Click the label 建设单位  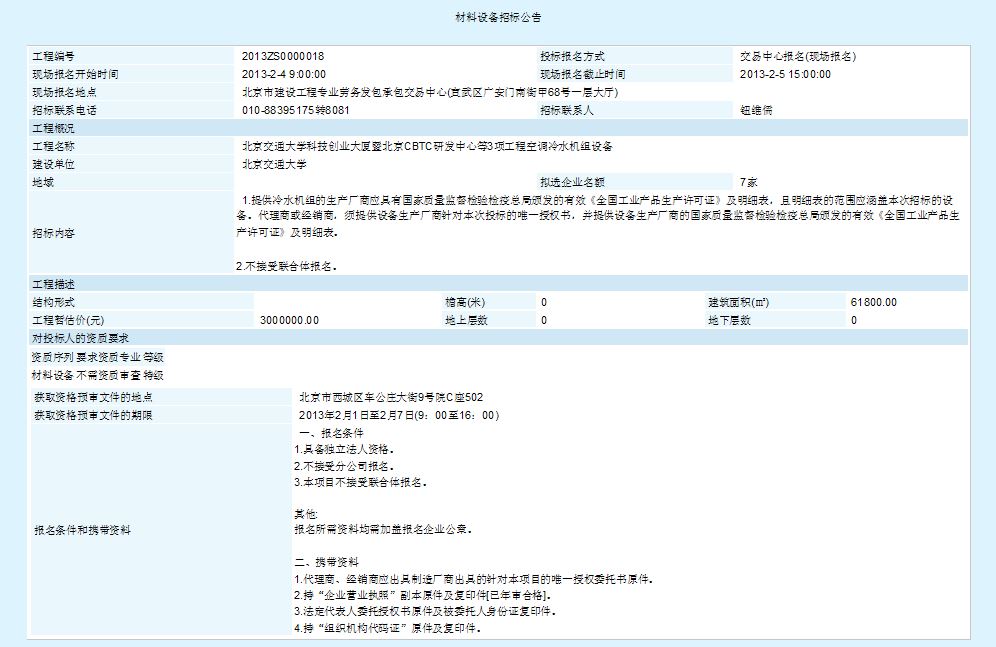coord(53,164)
